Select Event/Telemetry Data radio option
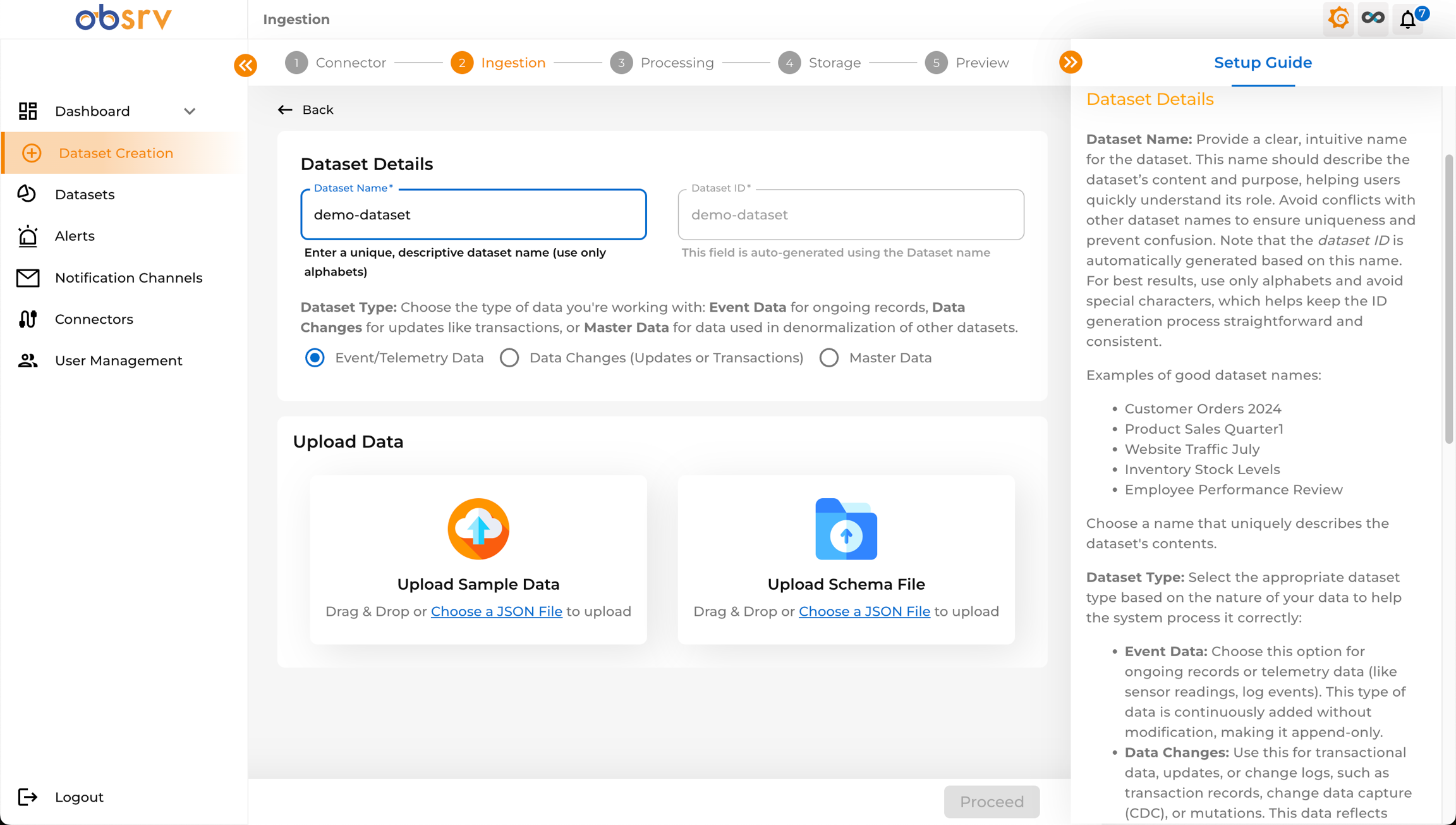This screenshot has height=825, width=1456. tap(315, 358)
